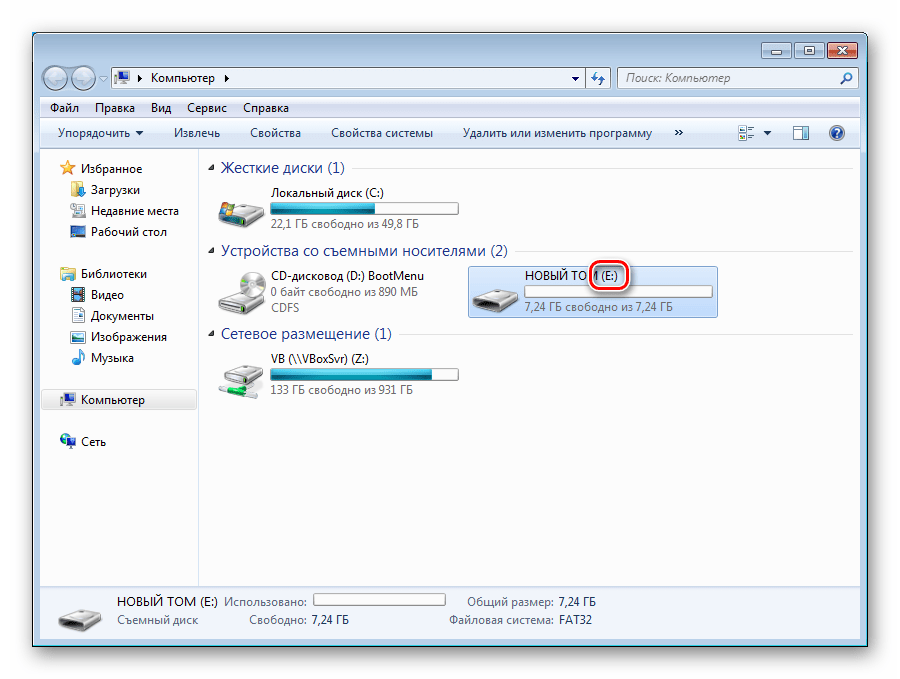The height and width of the screenshot is (679, 900).
Task: Select the Local Disk (C:) drive icon
Action: click(x=243, y=209)
